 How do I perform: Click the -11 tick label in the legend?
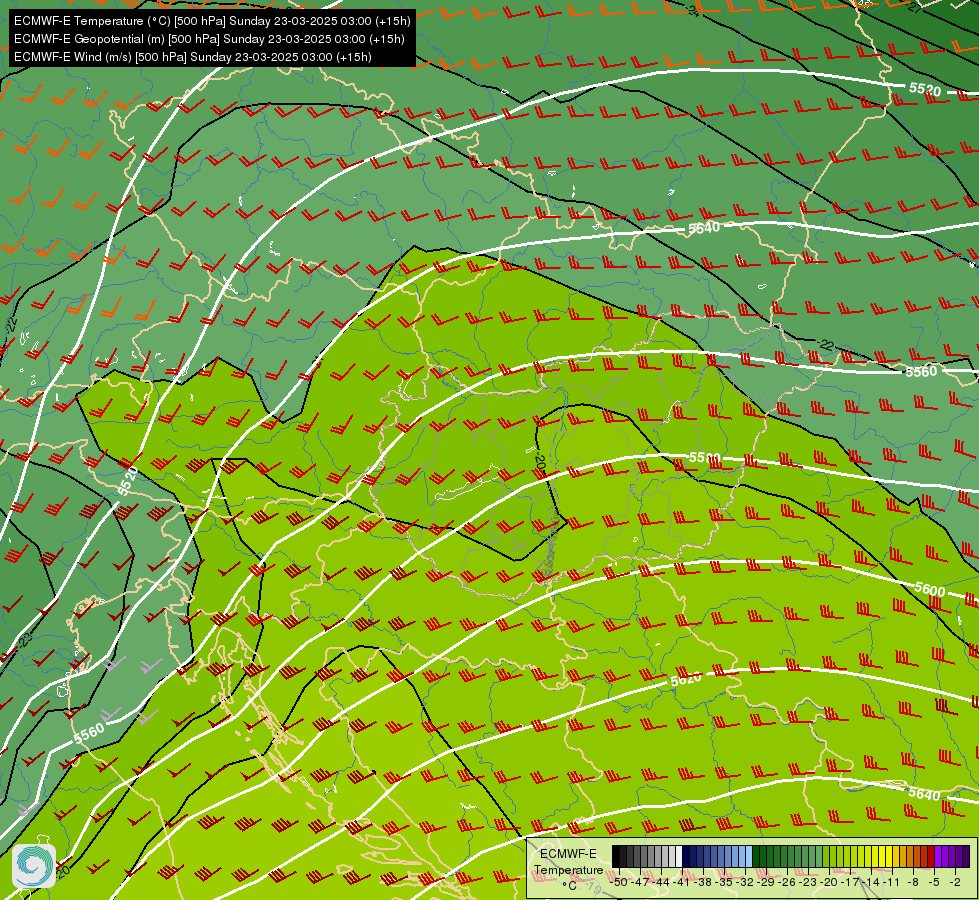[x=893, y=882]
